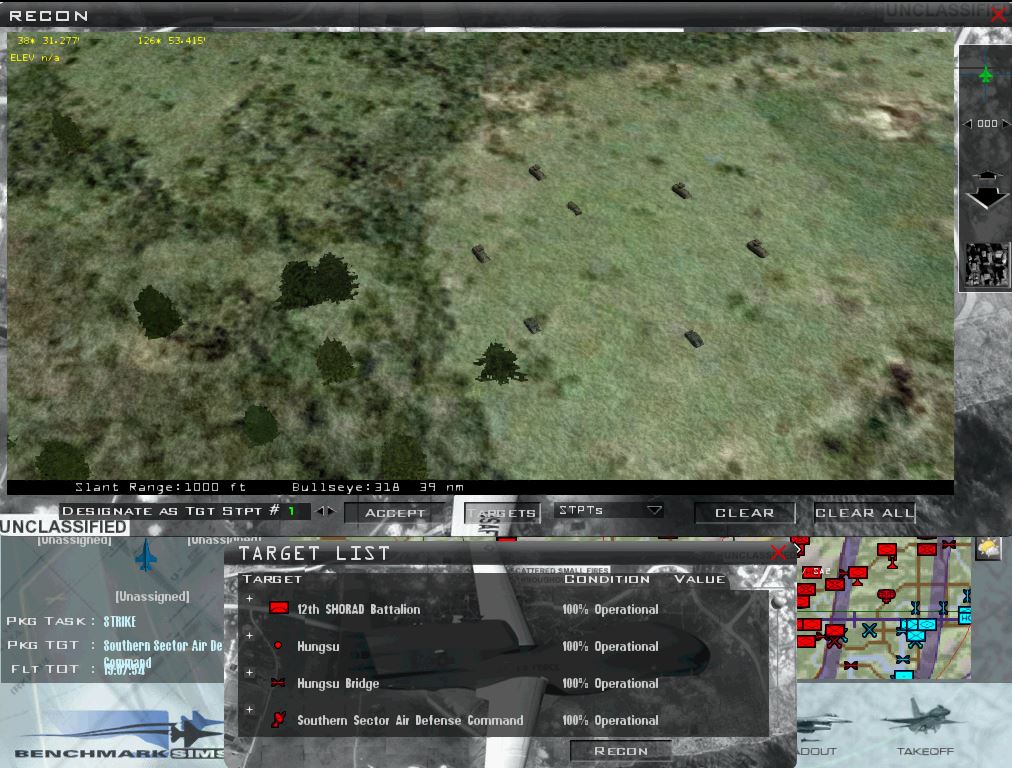
Task: Click the Clear All button
Action: click(864, 513)
